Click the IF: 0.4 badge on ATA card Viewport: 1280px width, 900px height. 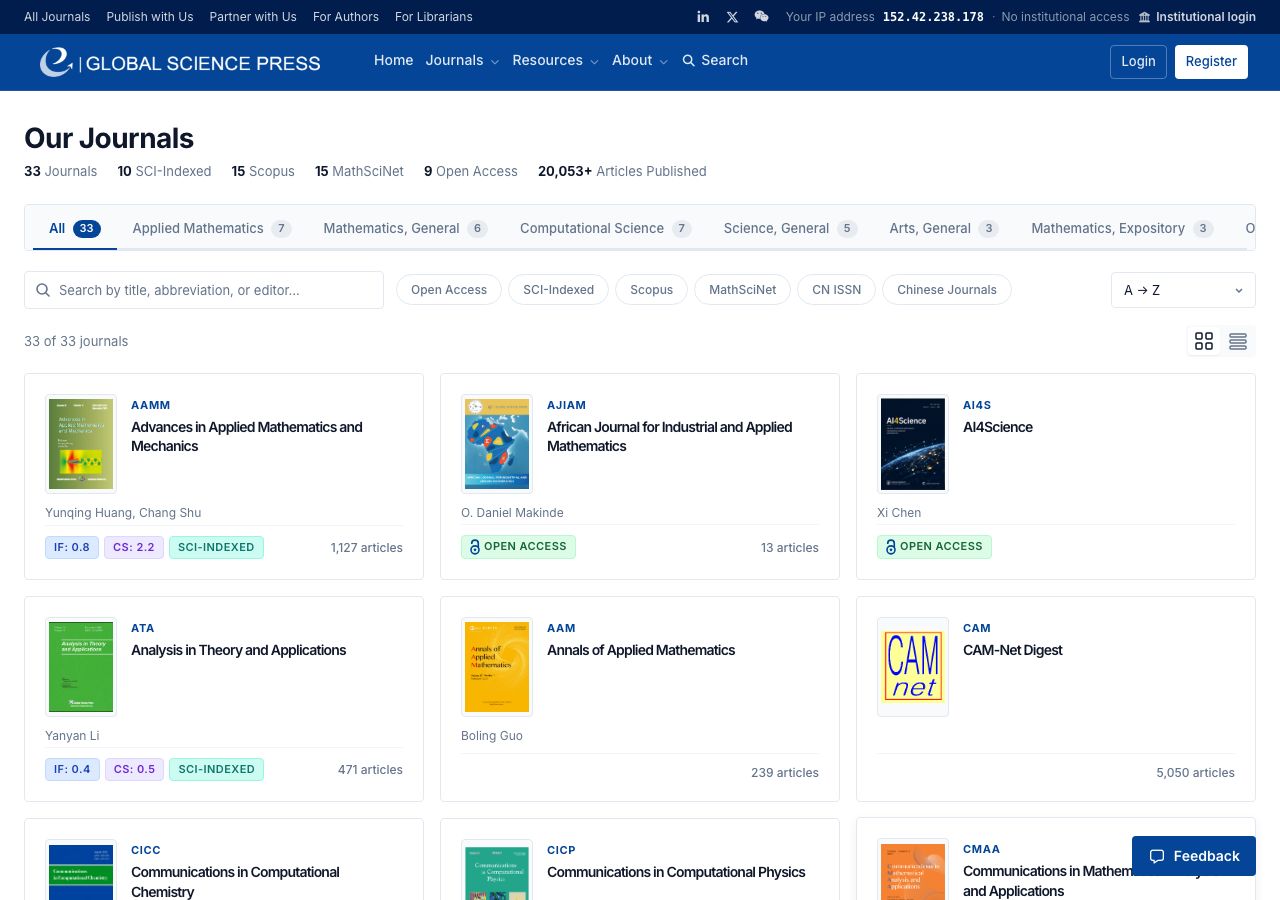72,769
